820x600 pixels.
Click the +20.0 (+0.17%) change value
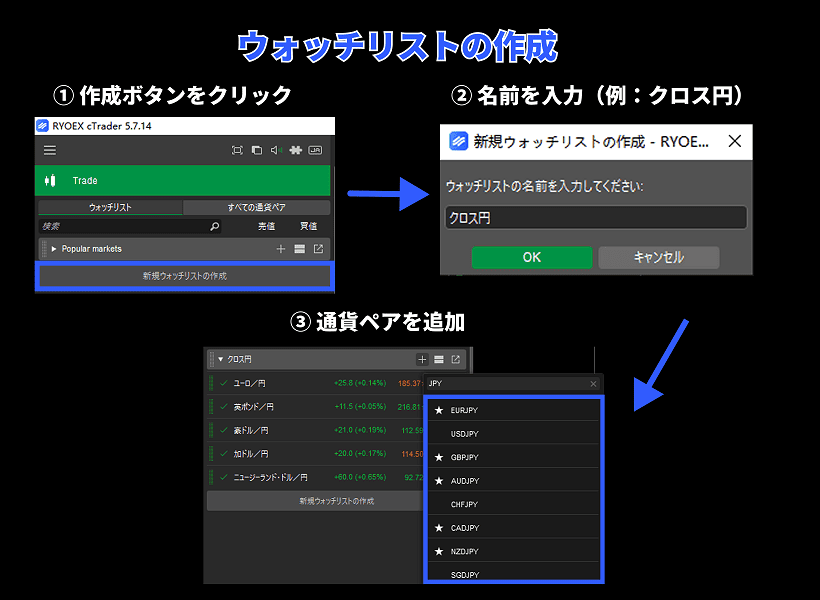360,454
